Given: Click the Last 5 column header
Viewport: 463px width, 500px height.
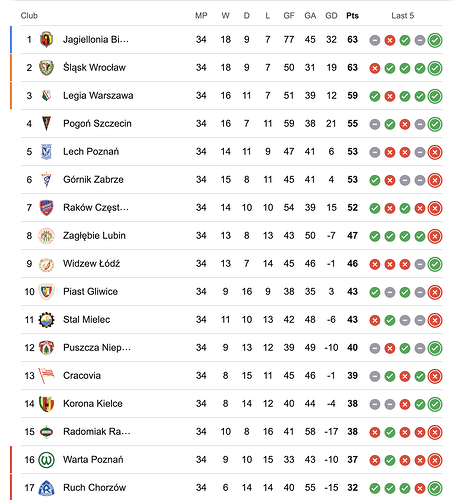Looking at the screenshot, I should 403,16.
